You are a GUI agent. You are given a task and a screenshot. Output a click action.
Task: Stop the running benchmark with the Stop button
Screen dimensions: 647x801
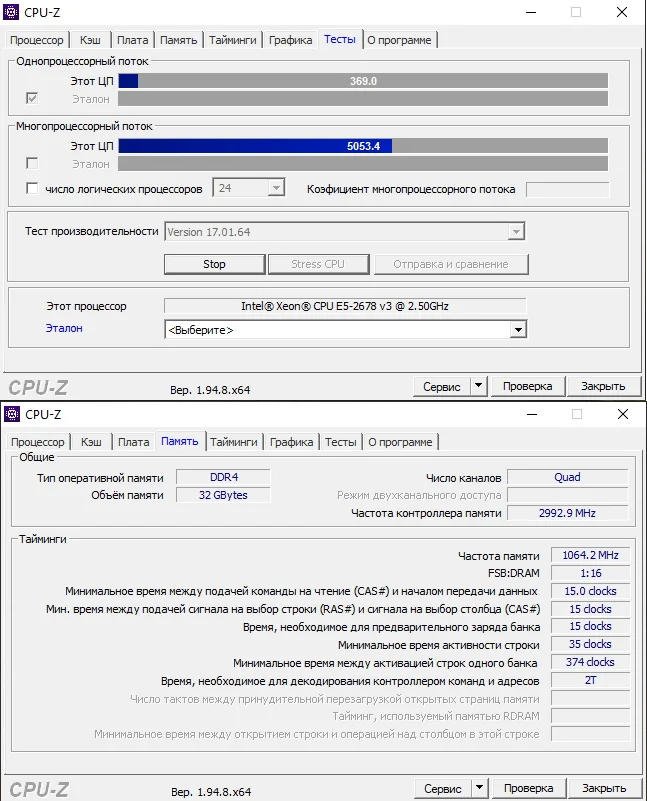(214, 264)
